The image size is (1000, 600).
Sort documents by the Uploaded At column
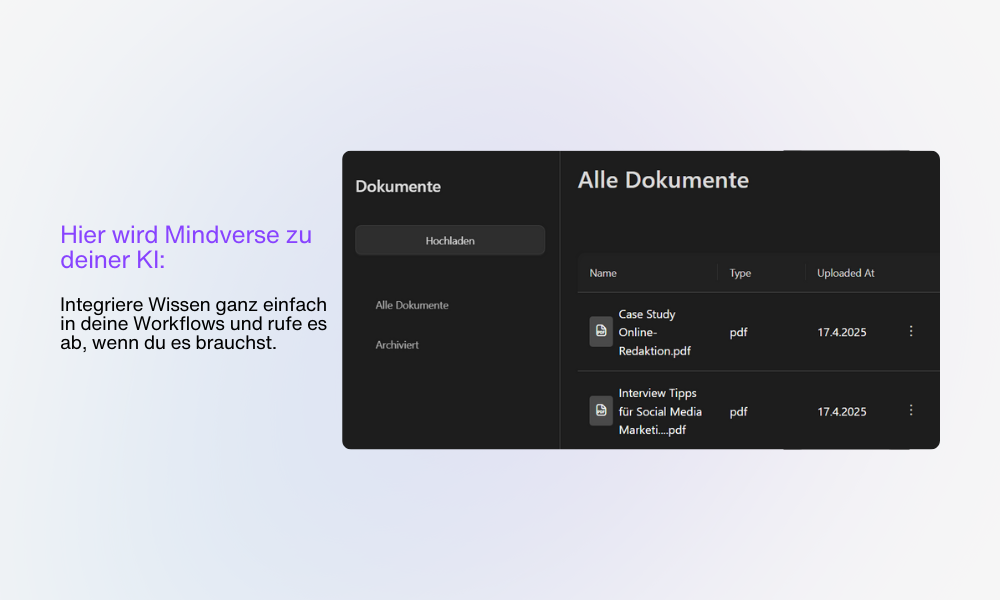click(845, 272)
